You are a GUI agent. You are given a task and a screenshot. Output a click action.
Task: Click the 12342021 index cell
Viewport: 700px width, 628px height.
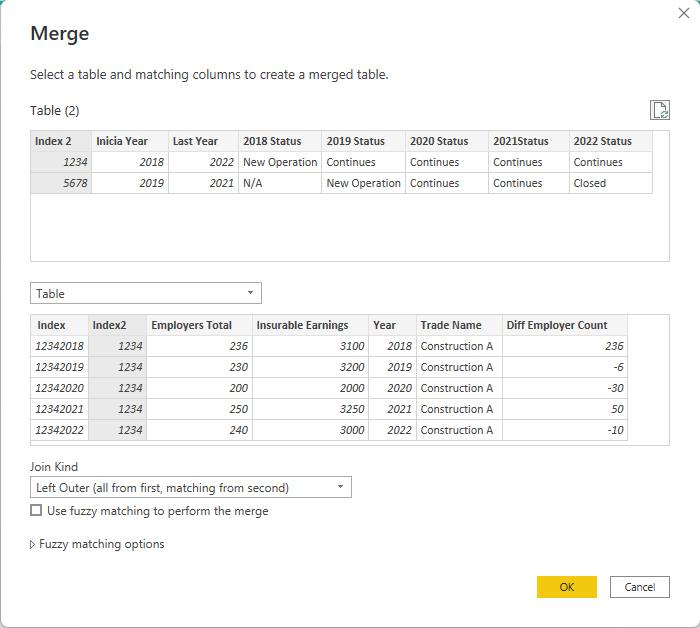pyautogui.click(x=59, y=409)
